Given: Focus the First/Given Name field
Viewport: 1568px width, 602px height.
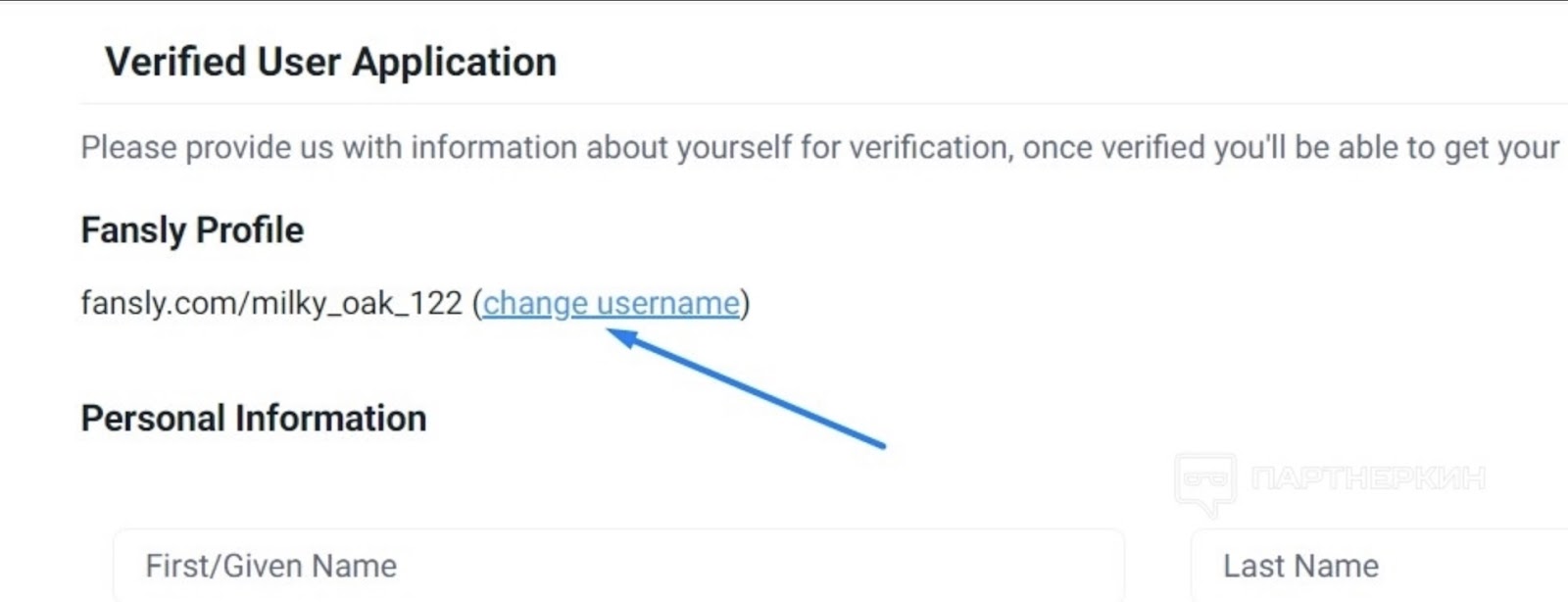Looking at the screenshot, I should tap(619, 566).
